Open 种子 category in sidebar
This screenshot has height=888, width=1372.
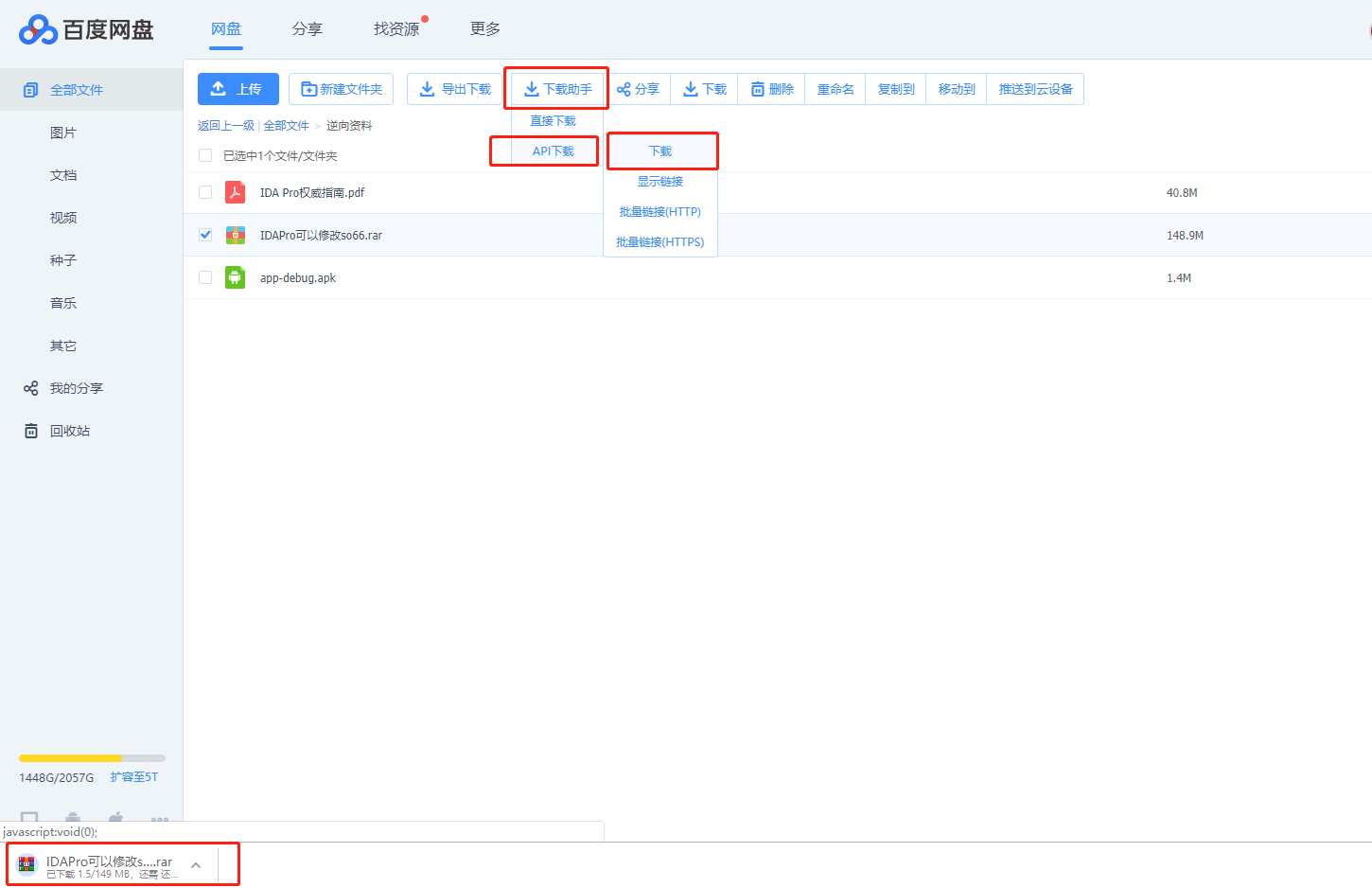pos(63,260)
